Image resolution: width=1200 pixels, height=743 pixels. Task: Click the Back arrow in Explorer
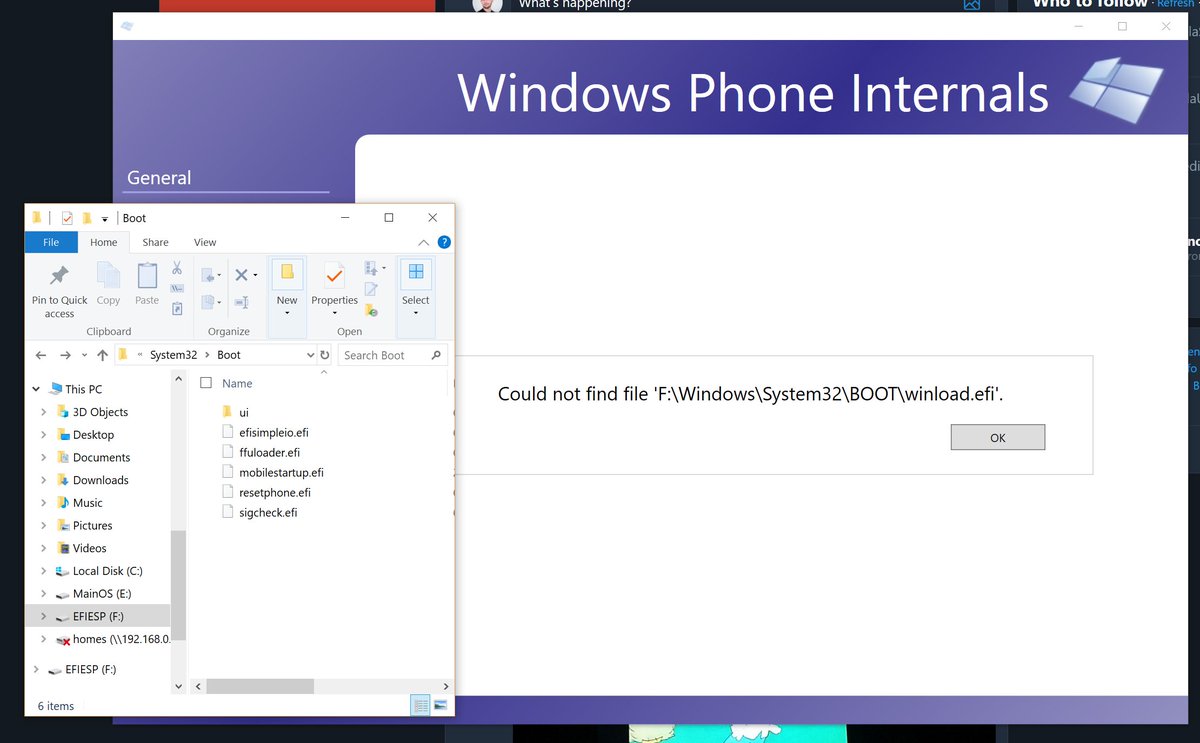(41, 355)
